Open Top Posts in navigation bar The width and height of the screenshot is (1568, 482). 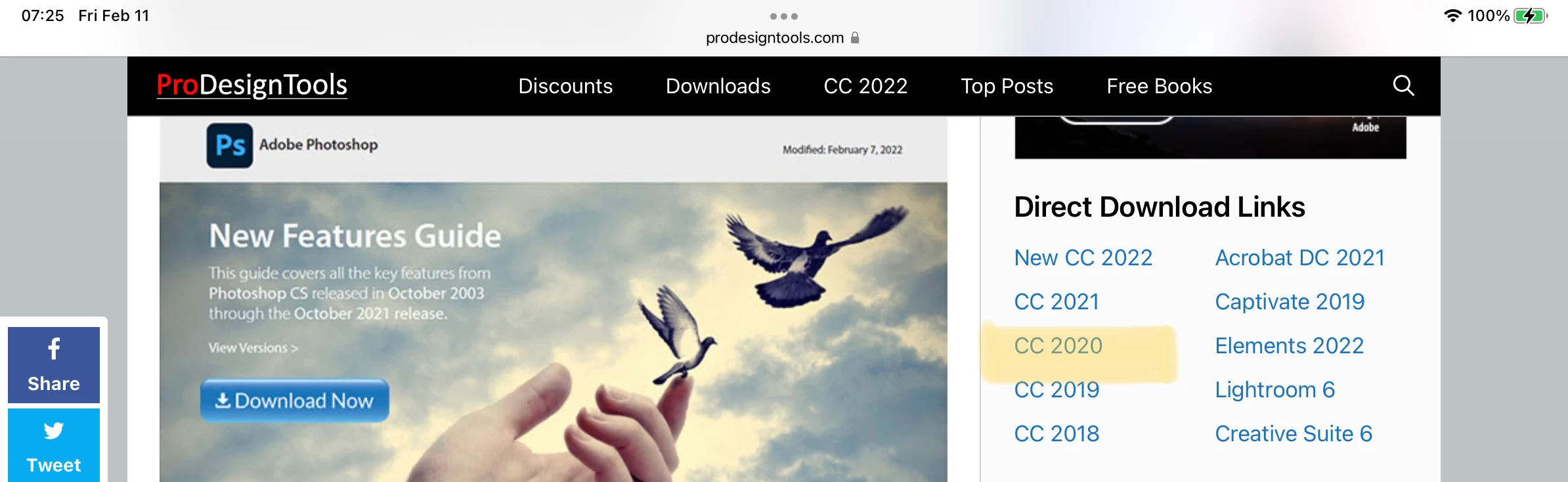click(1007, 86)
